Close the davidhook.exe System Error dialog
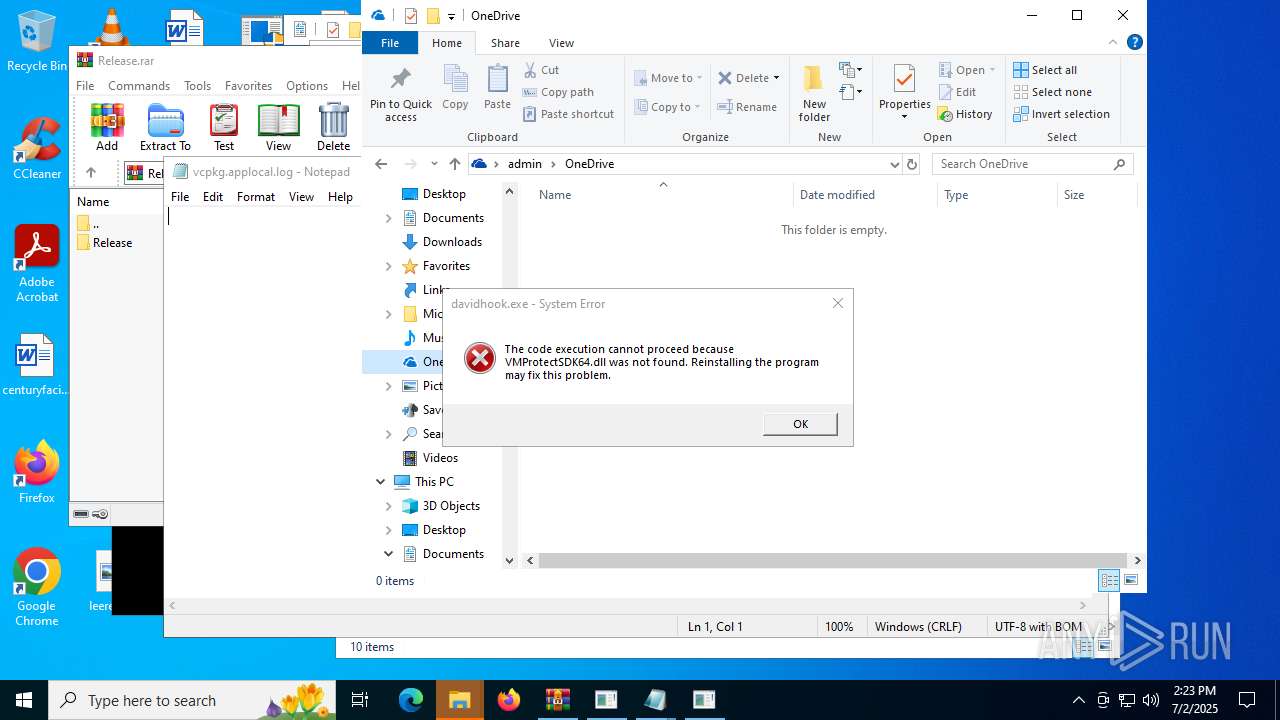Viewport: 1280px width, 720px height. 838,303
